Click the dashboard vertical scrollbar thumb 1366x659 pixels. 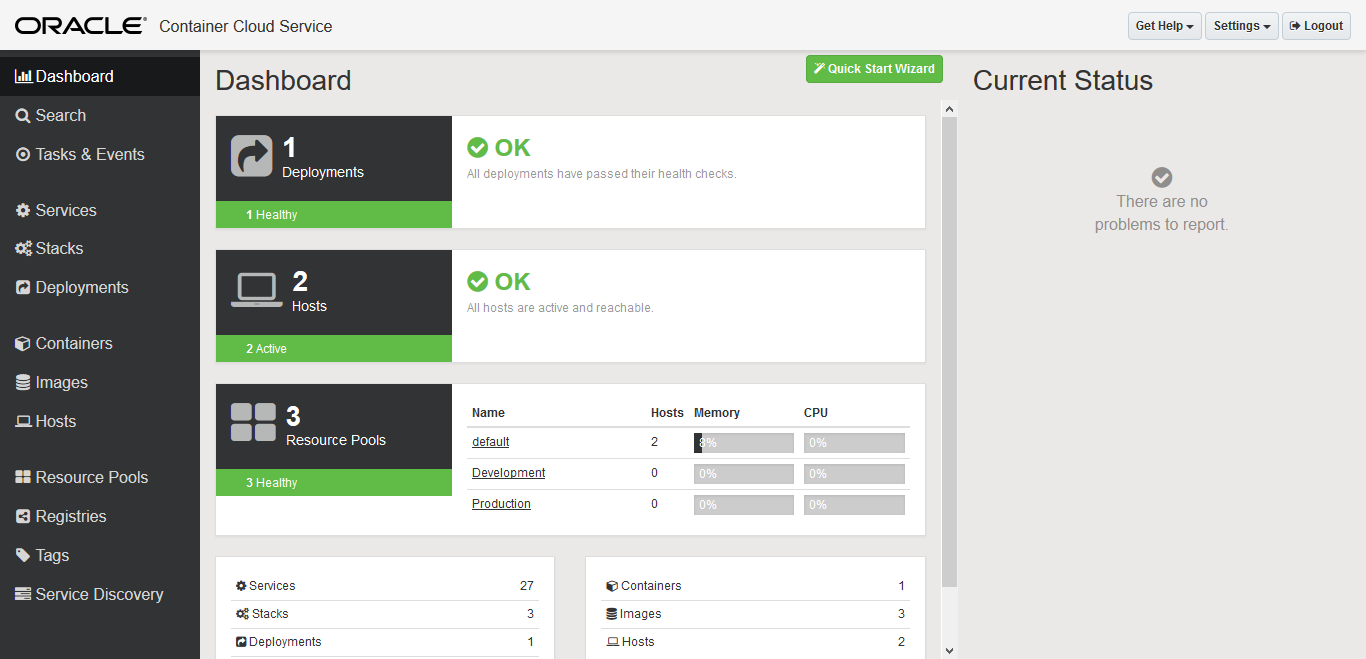click(949, 352)
